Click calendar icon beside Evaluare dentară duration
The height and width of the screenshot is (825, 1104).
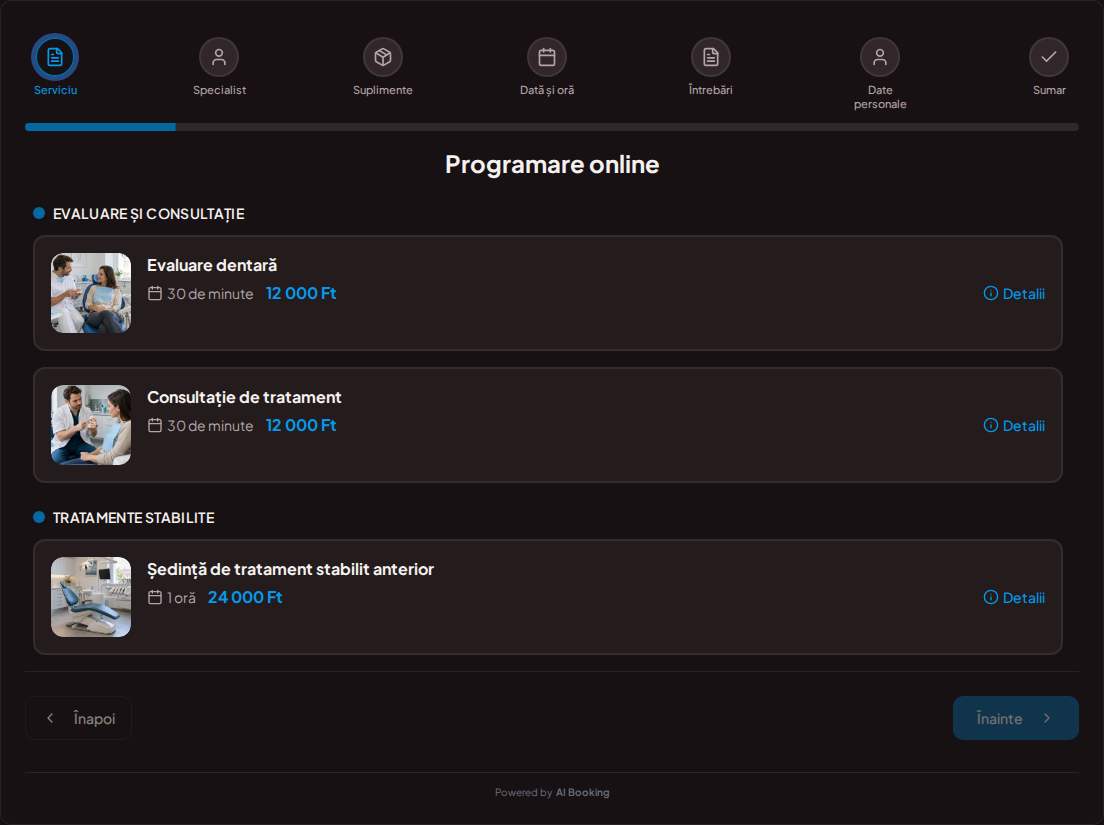tap(155, 293)
